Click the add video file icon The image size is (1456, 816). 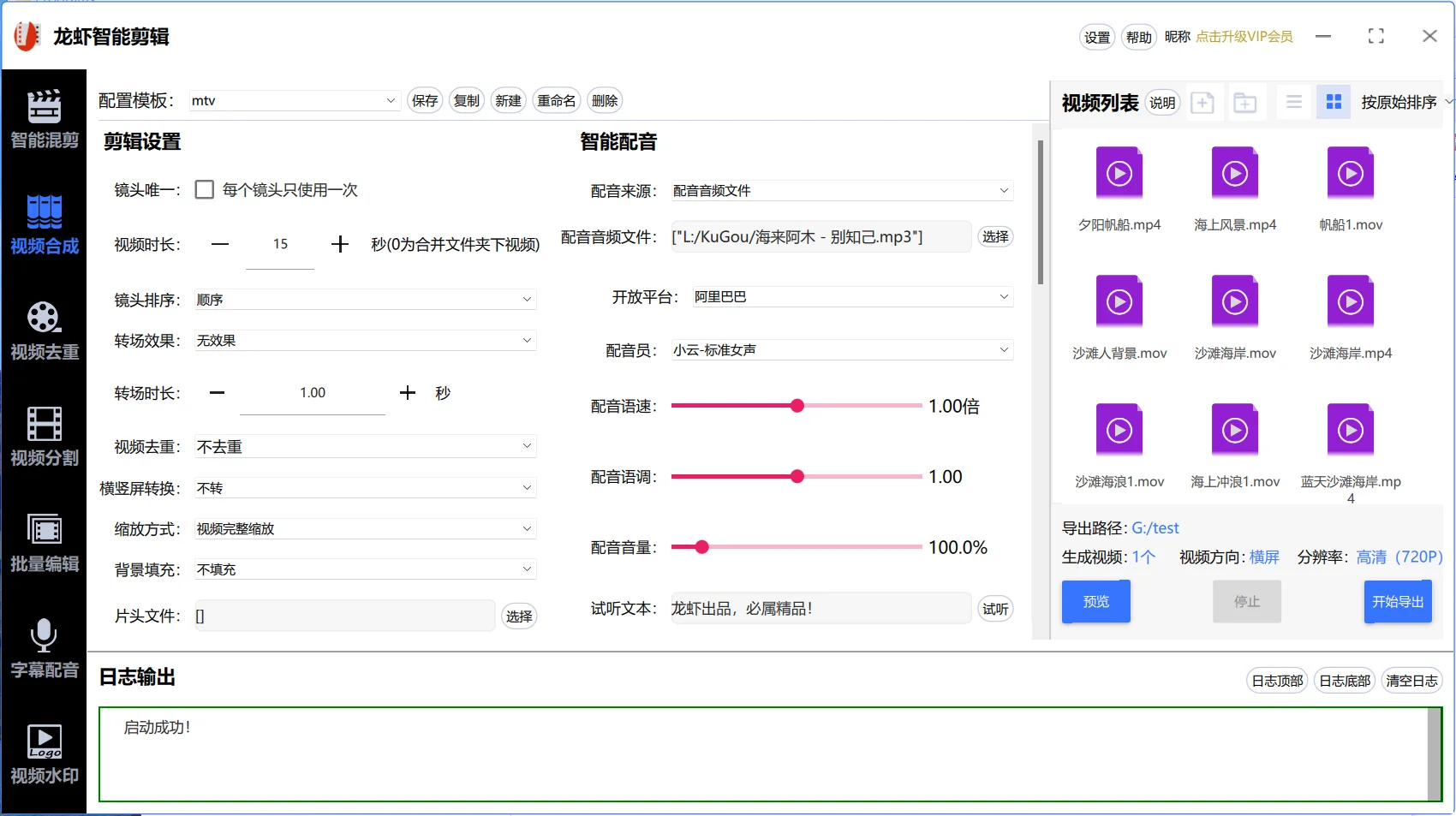click(x=1202, y=103)
